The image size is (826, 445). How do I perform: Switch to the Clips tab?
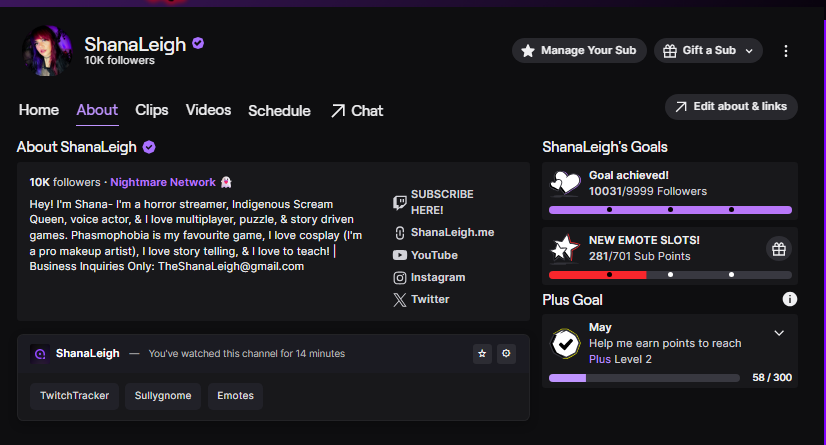click(152, 110)
